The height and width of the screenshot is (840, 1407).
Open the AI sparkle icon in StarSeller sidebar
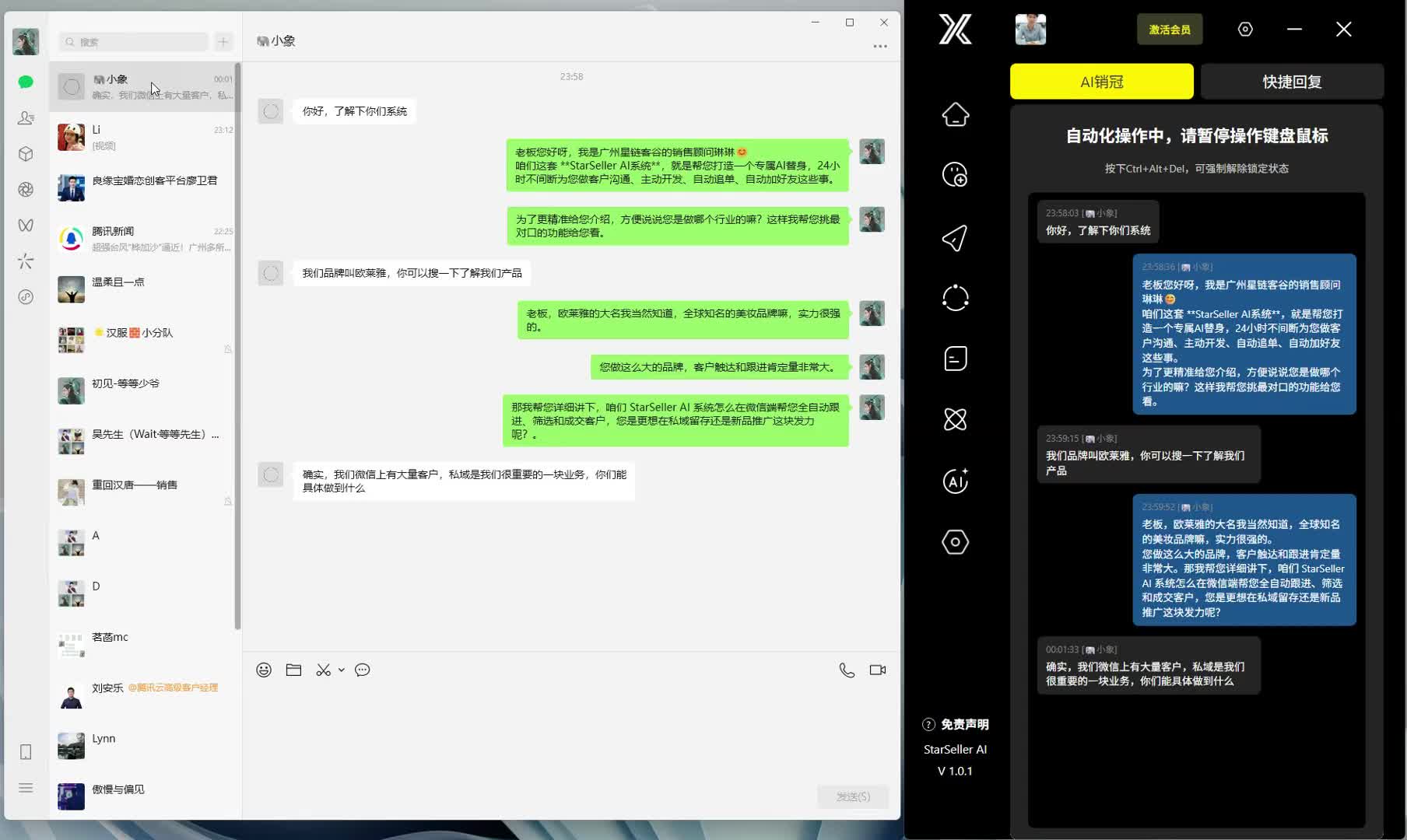coord(955,481)
